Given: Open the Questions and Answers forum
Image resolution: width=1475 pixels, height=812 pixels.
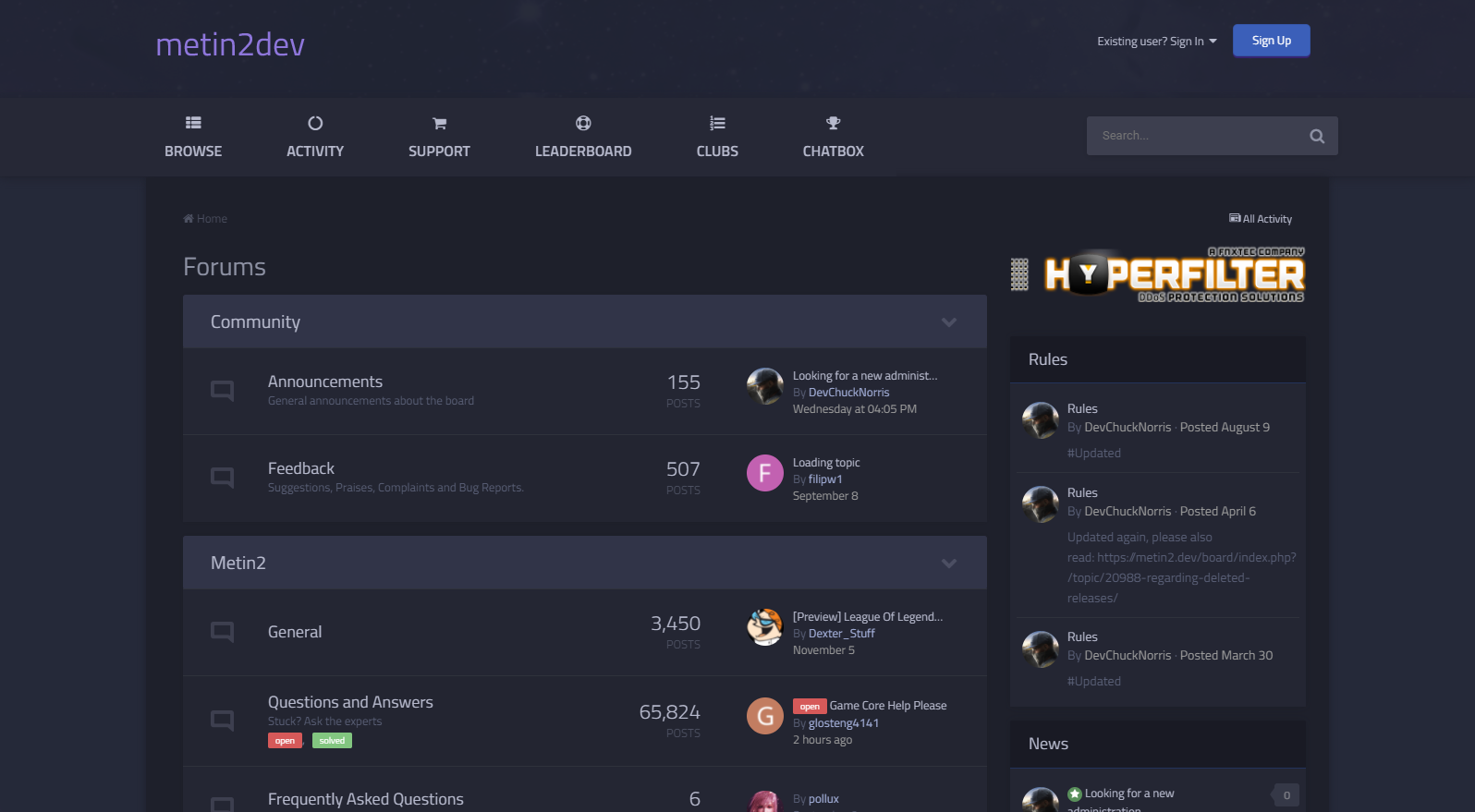Looking at the screenshot, I should [350, 702].
